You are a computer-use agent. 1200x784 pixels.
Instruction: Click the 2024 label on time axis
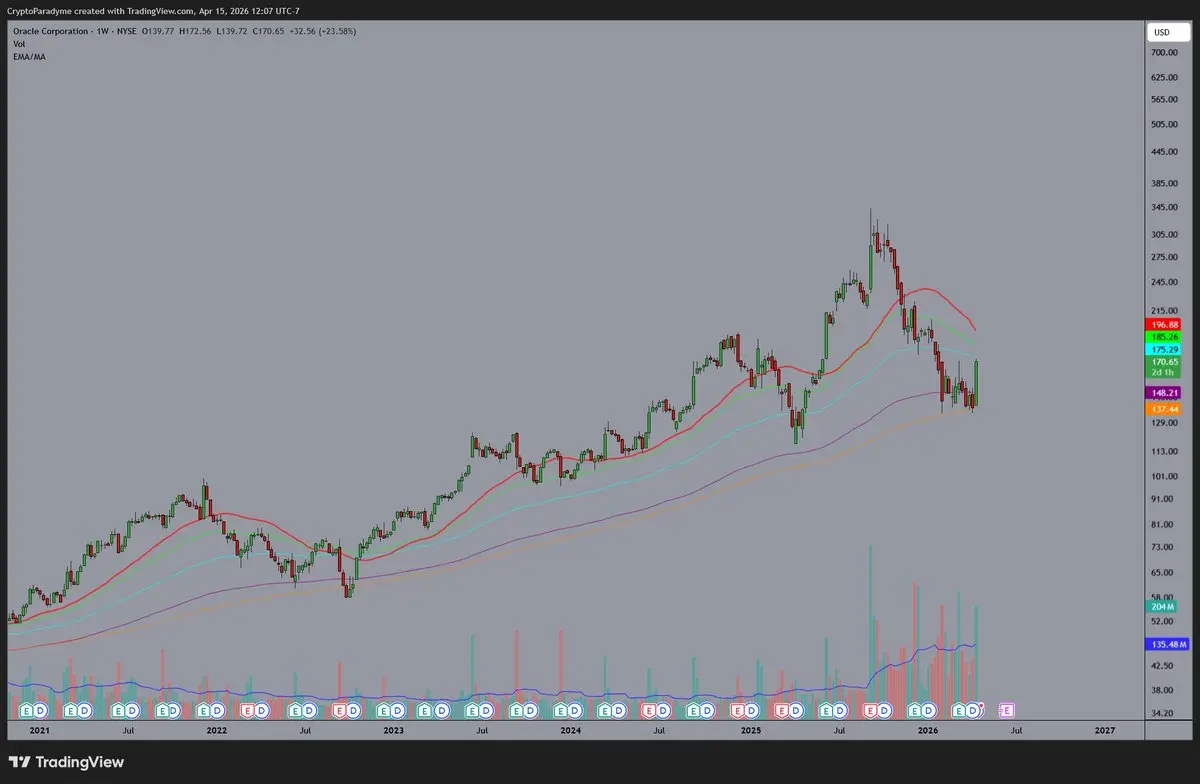[x=571, y=731]
